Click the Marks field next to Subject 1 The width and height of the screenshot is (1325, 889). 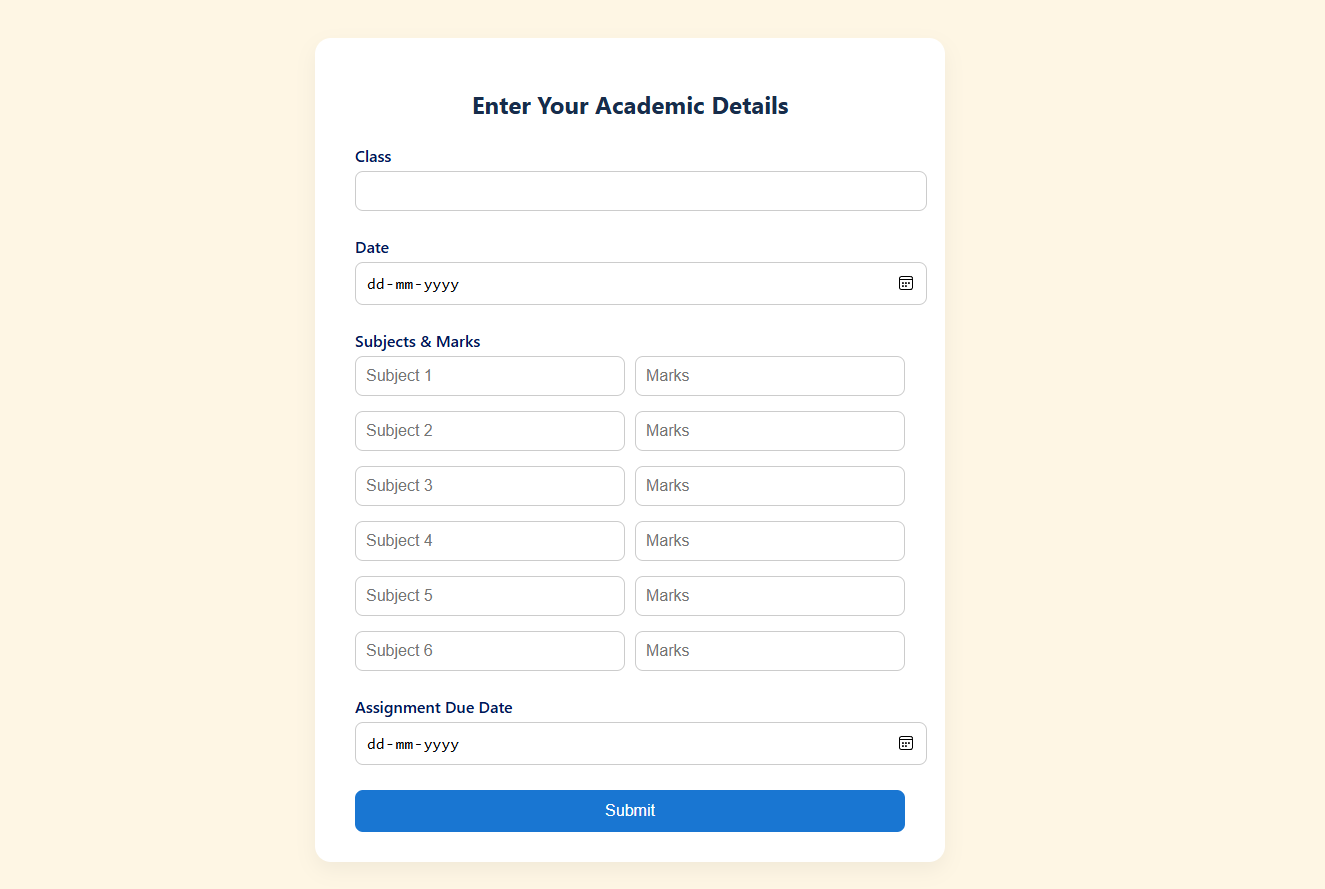click(769, 375)
